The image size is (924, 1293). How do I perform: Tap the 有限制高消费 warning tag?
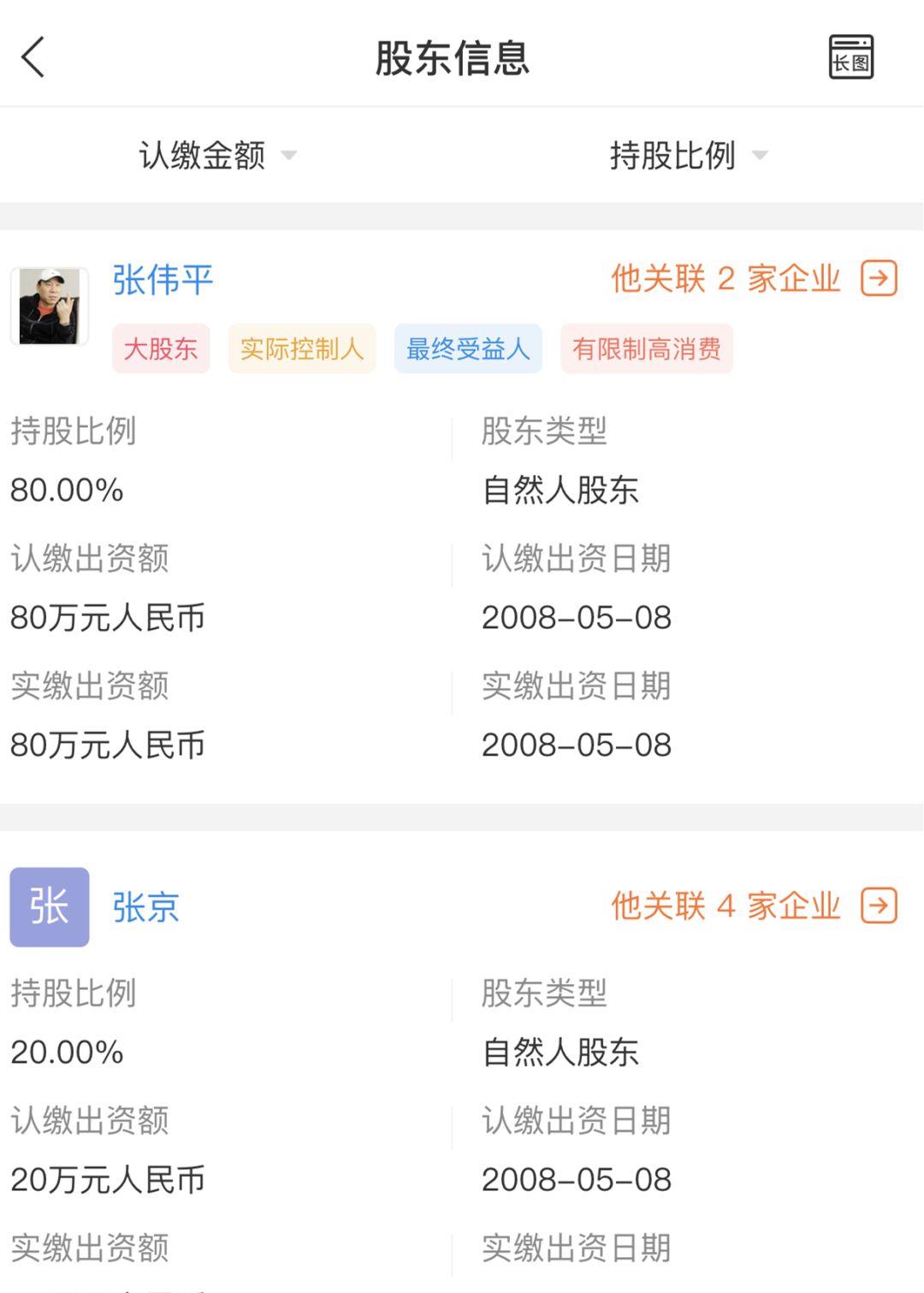click(x=647, y=349)
